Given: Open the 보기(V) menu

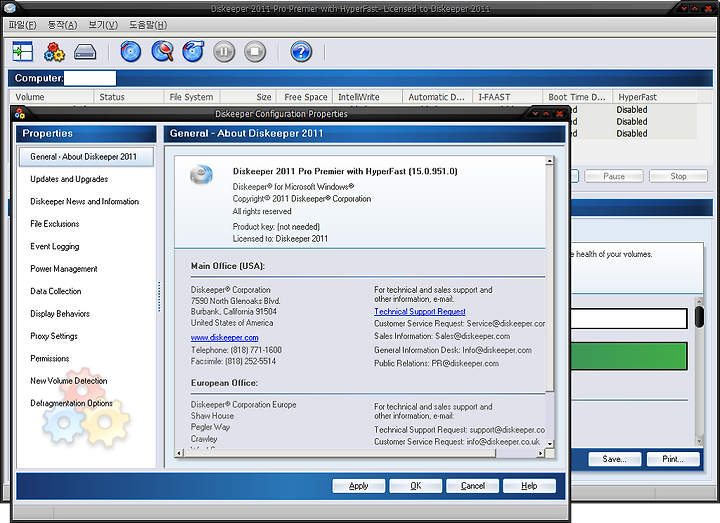Looking at the screenshot, I should tap(103, 25).
